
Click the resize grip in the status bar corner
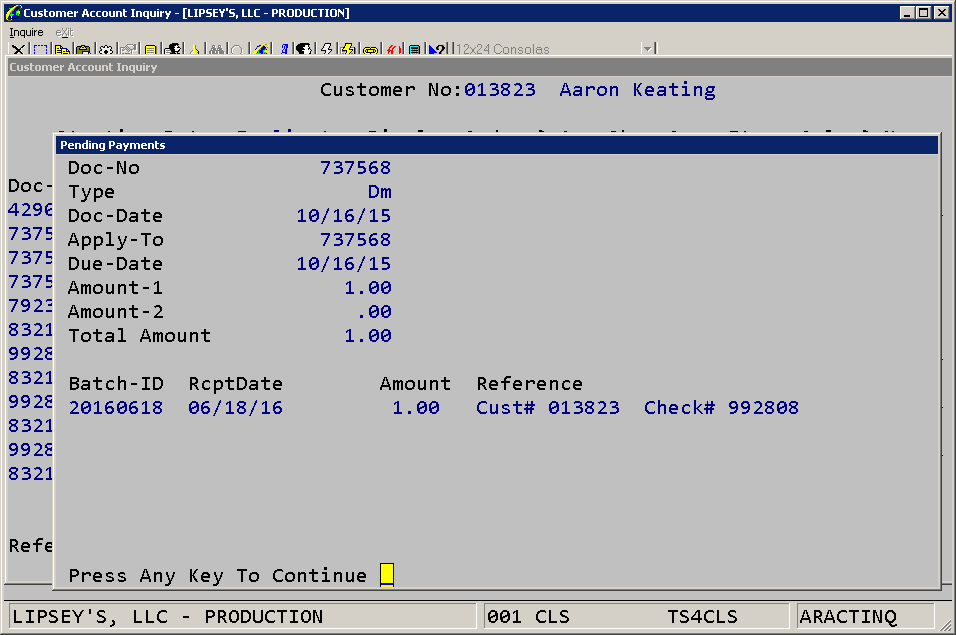pos(945,624)
